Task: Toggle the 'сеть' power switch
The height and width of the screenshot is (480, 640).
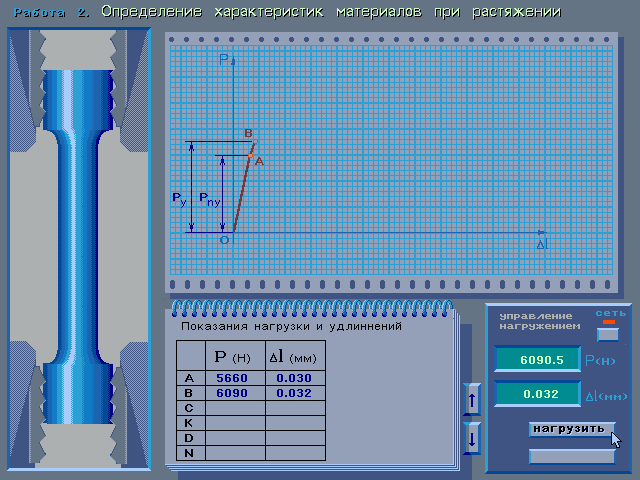Action: pyautogui.click(x=608, y=334)
